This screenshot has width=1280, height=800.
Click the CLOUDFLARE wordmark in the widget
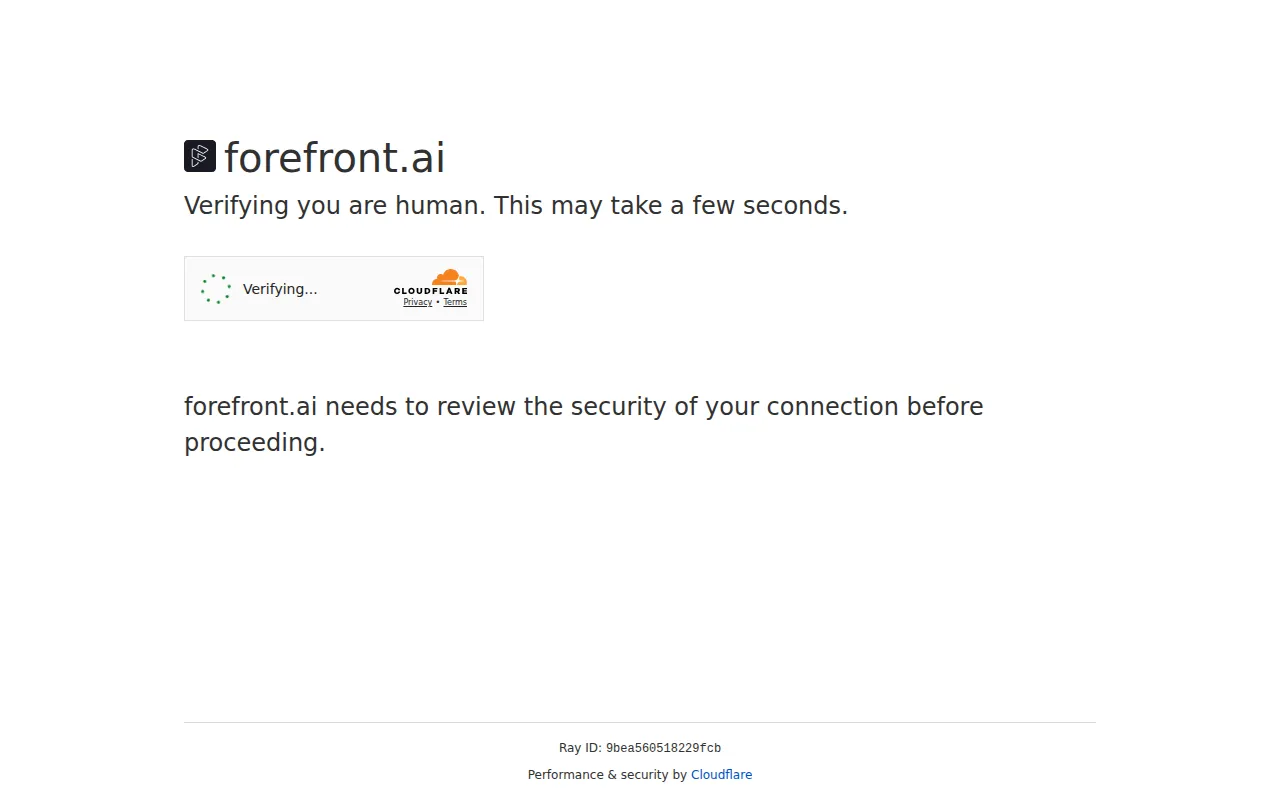point(431,291)
